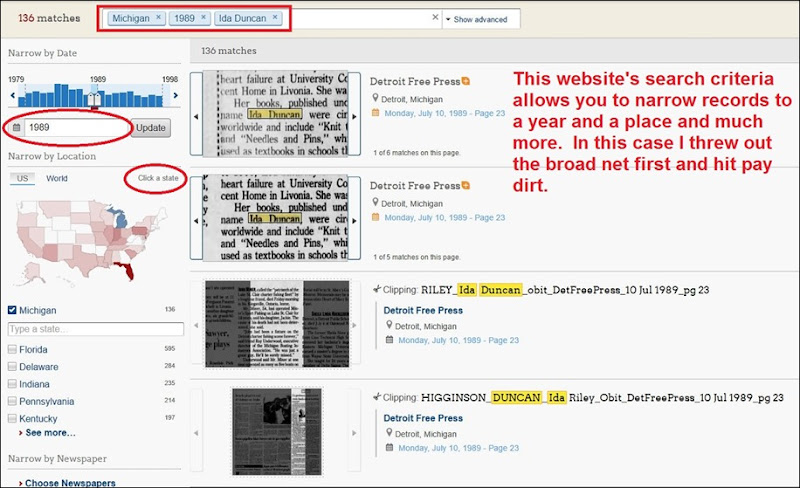Screen dimensions: 800x488
Task: Open the second Detroit Free Press title link
Action: (x=415, y=186)
